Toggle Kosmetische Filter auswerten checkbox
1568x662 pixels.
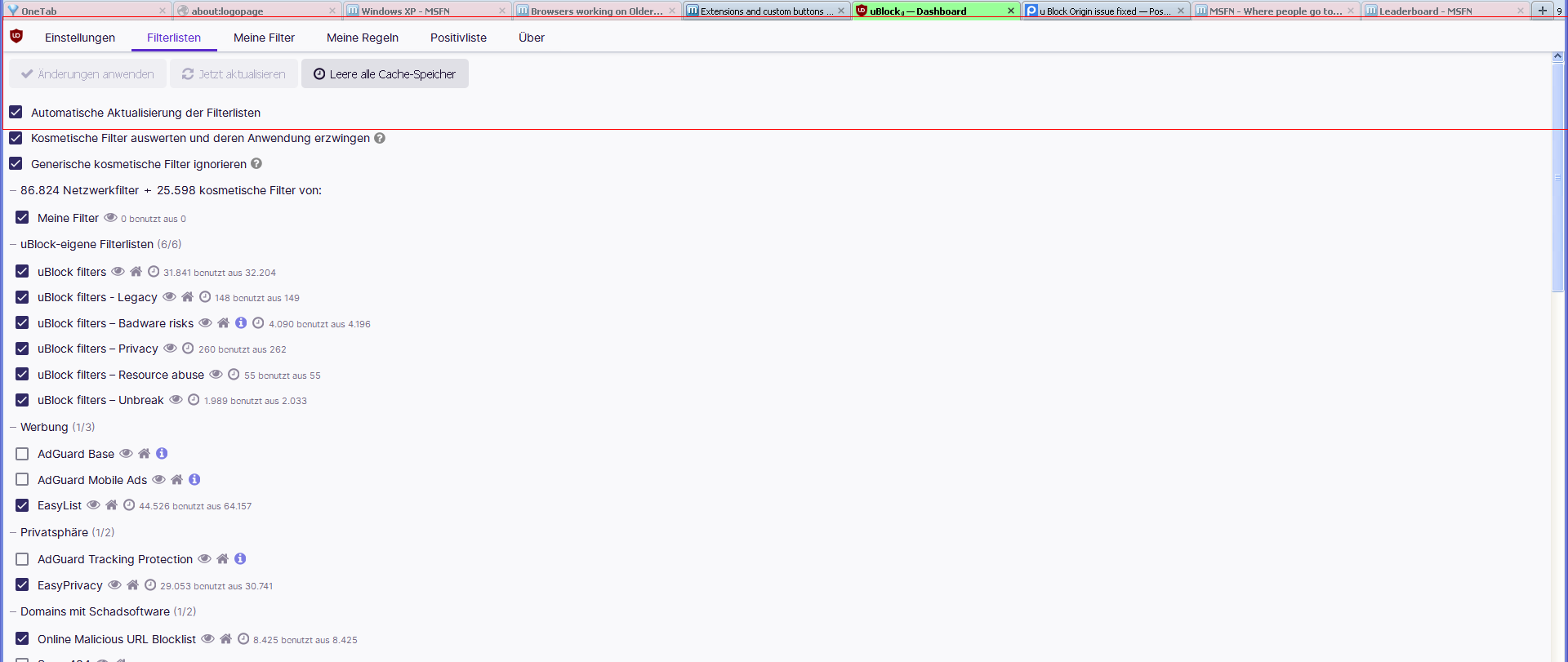point(16,138)
